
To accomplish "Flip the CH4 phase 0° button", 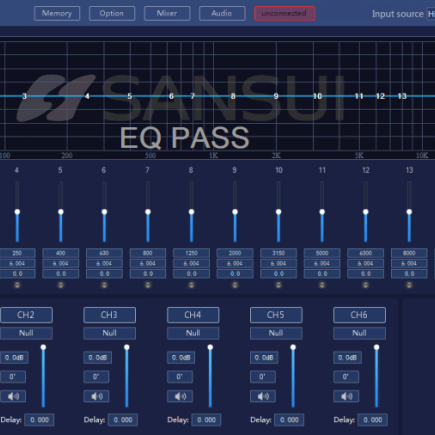I will click(180, 377).
